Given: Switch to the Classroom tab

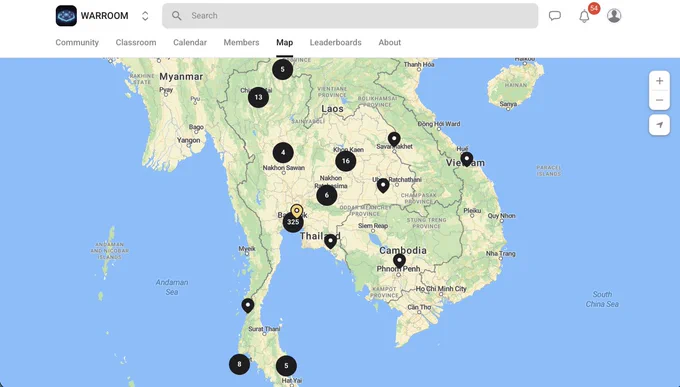Looking at the screenshot, I should pyautogui.click(x=136, y=43).
